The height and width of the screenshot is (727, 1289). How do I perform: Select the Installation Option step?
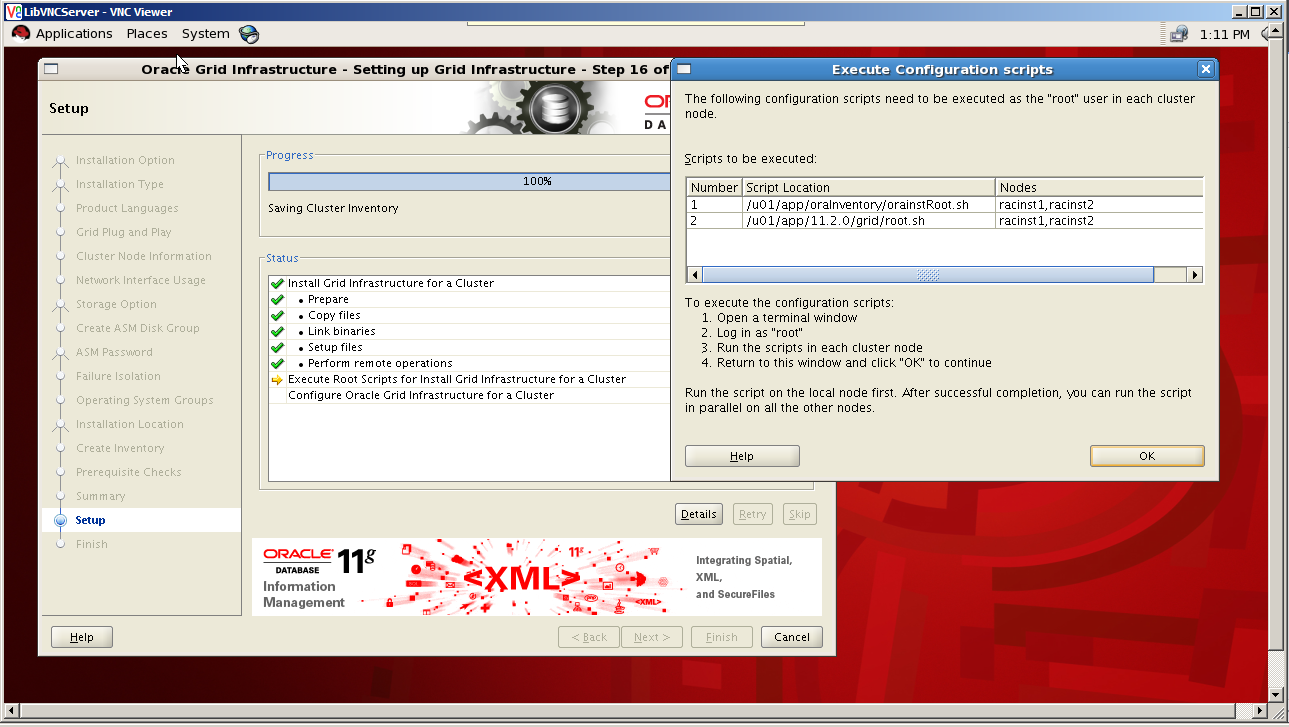(x=125, y=160)
